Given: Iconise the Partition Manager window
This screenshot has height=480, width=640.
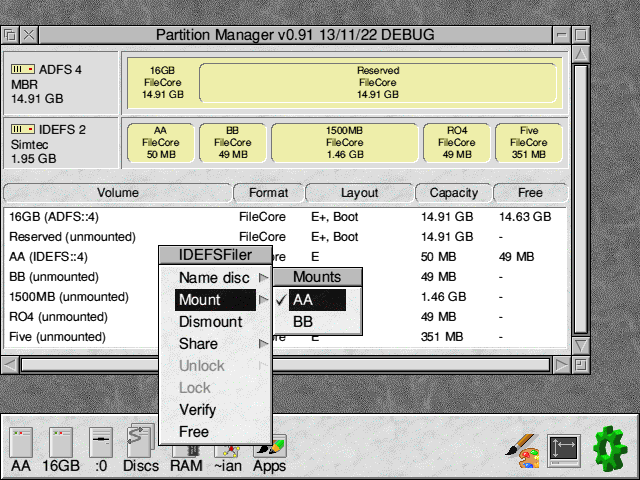Looking at the screenshot, I should 562,35.
